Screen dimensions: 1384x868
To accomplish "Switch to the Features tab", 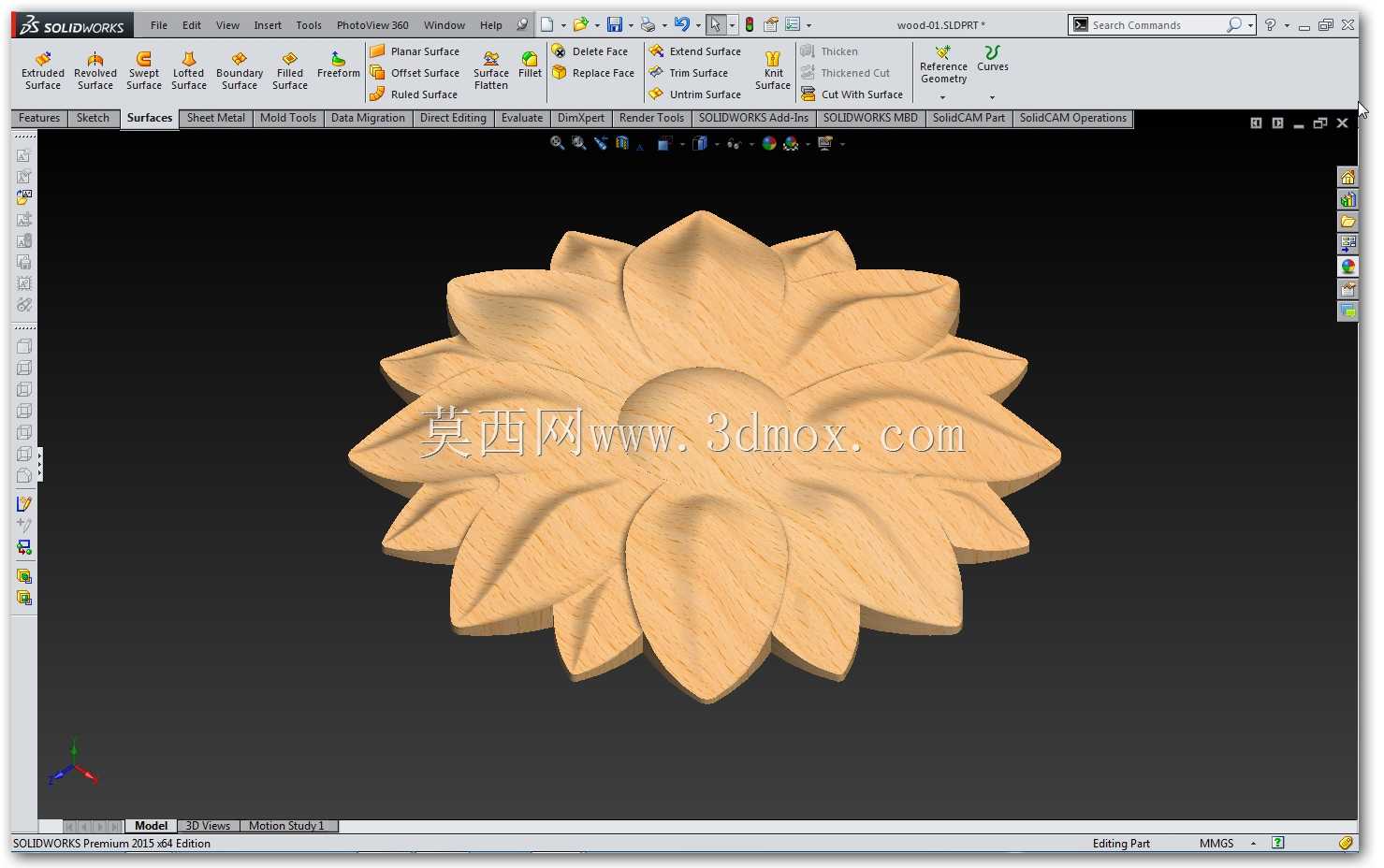I will (39, 118).
